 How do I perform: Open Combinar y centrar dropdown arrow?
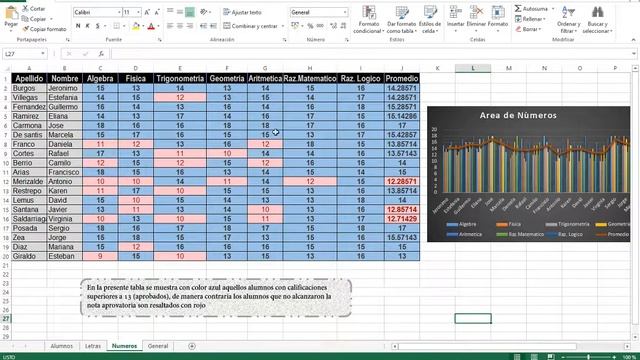(282, 26)
